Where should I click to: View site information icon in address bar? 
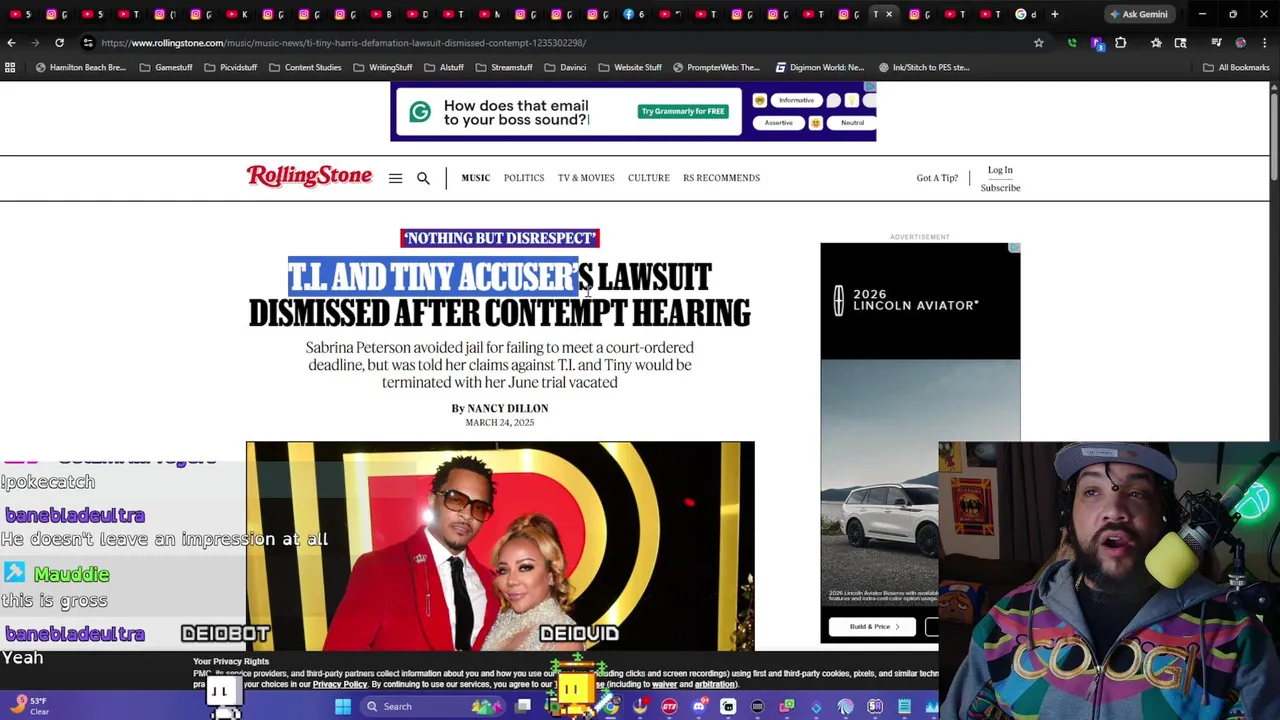[x=88, y=43]
